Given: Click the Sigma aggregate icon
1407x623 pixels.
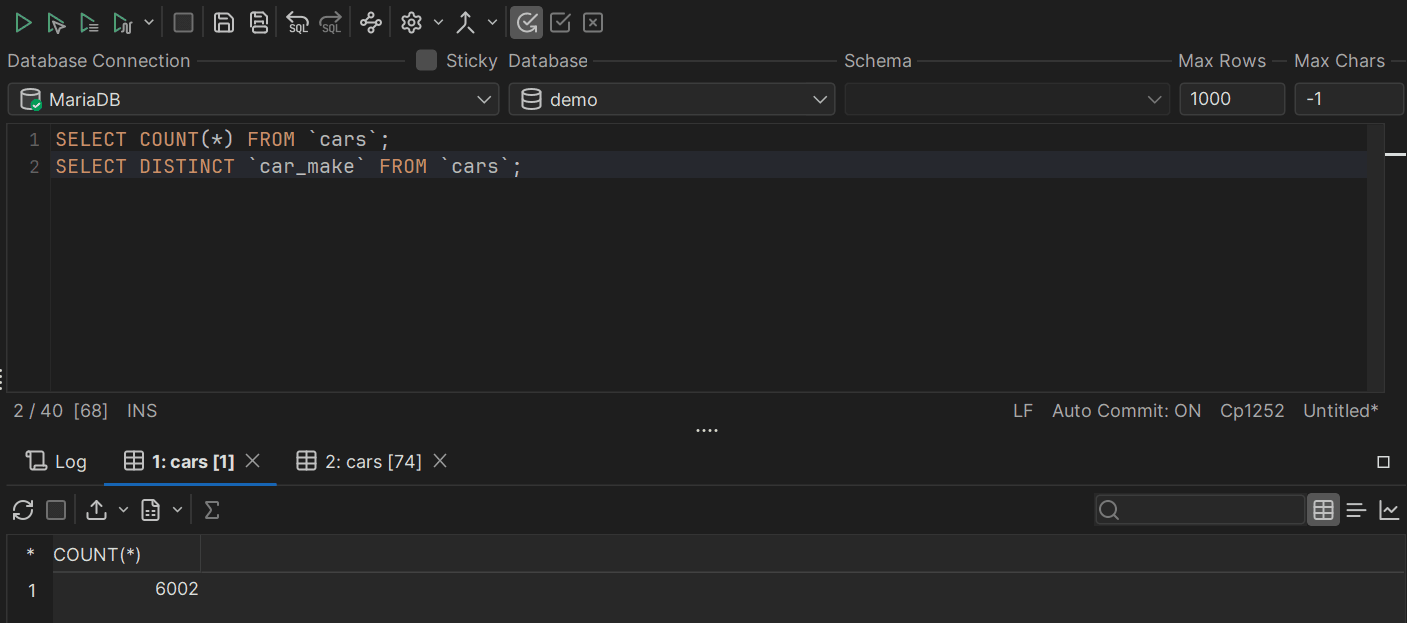Looking at the screenshot, I should tap(211, 510).
